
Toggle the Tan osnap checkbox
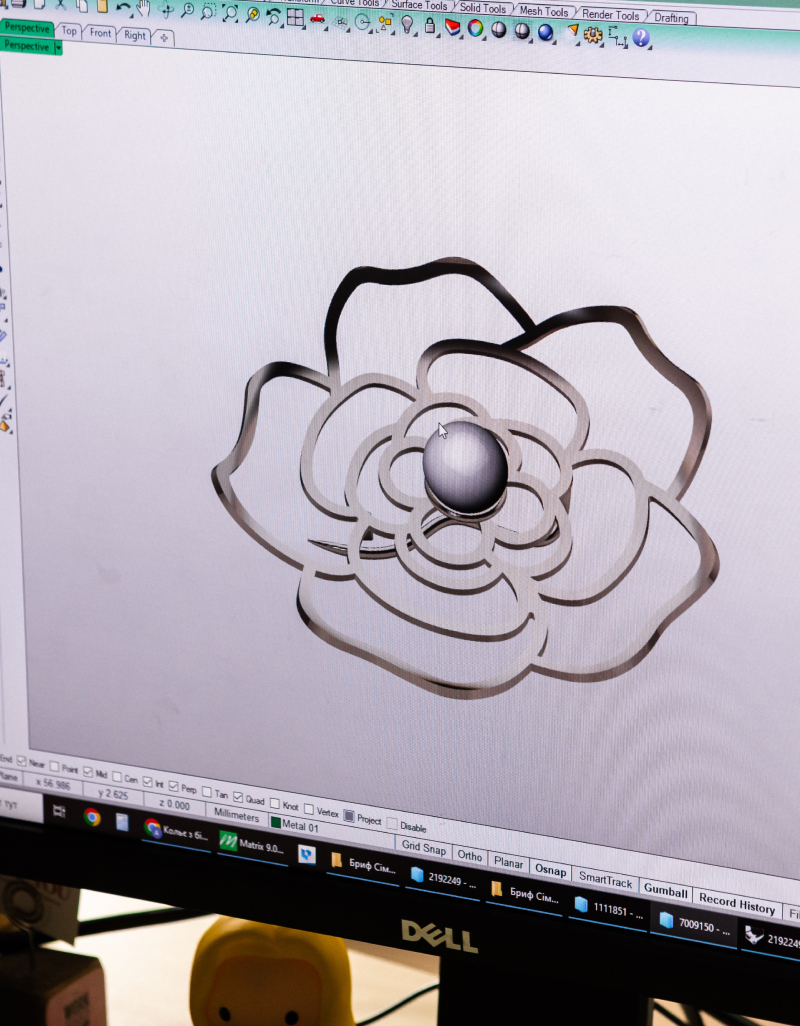click(x=207, y=792)
